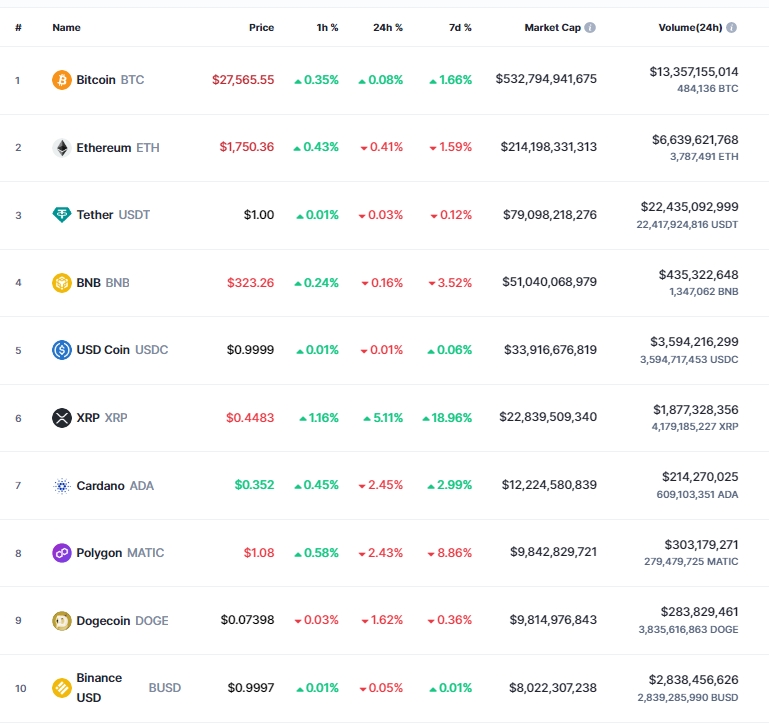Open XRP 24h volume $1,877,328,356 link
The height and width of the screenshot is (726, 769).
pos(695,410)
